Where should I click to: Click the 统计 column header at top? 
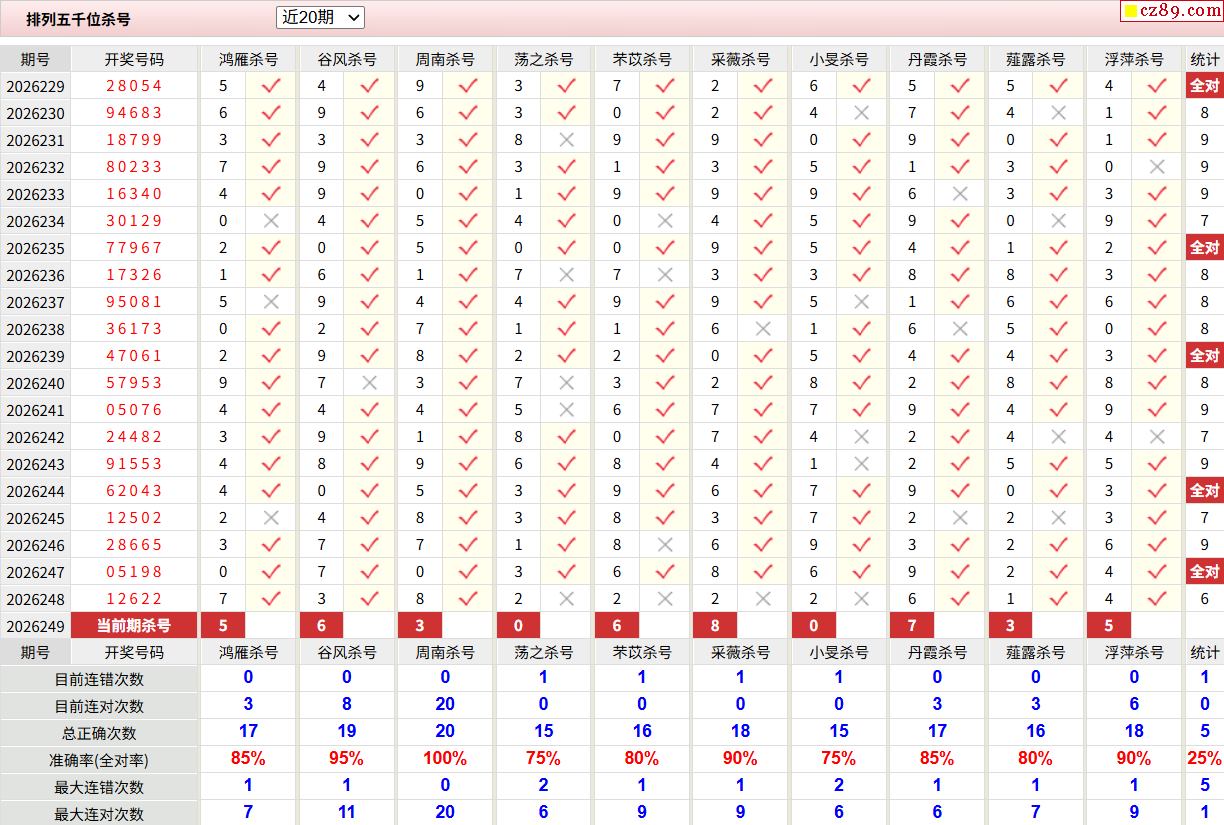(1205, 60)
